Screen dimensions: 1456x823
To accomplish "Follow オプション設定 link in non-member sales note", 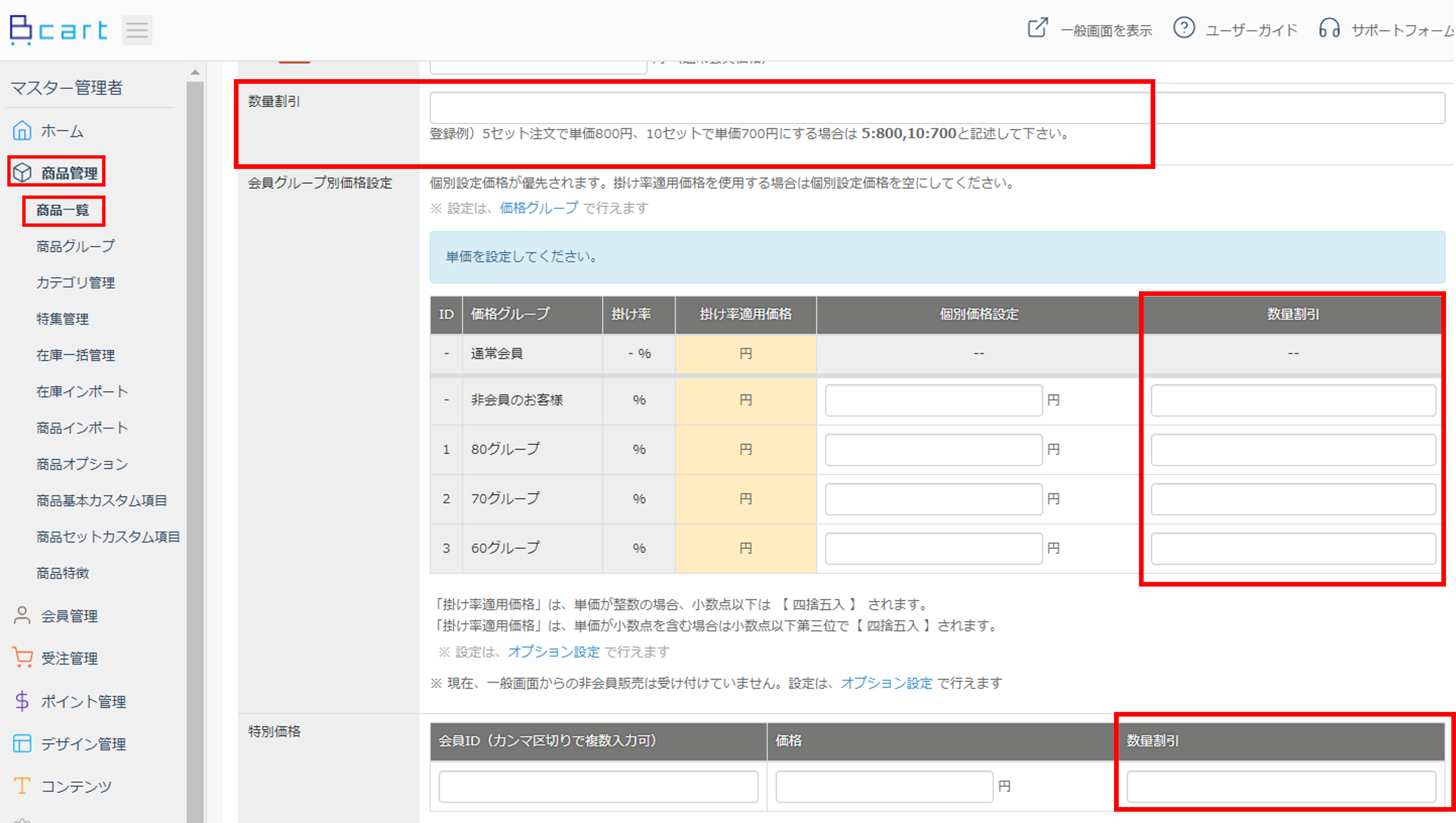I will point(887,683).
